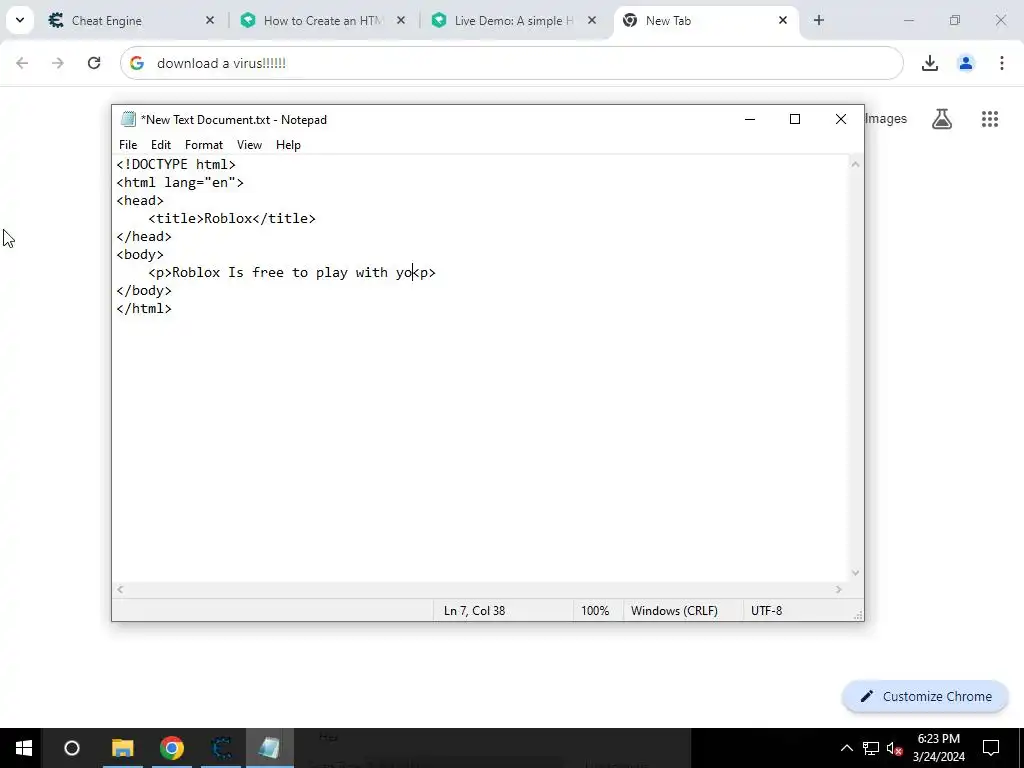
Task: Show hidden system tray icons
Action: [x=846, y=748]
